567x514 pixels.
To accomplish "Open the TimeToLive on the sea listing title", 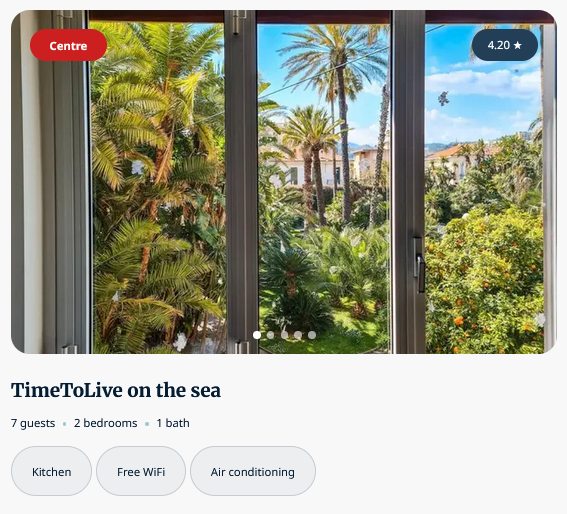I will 116,391.
